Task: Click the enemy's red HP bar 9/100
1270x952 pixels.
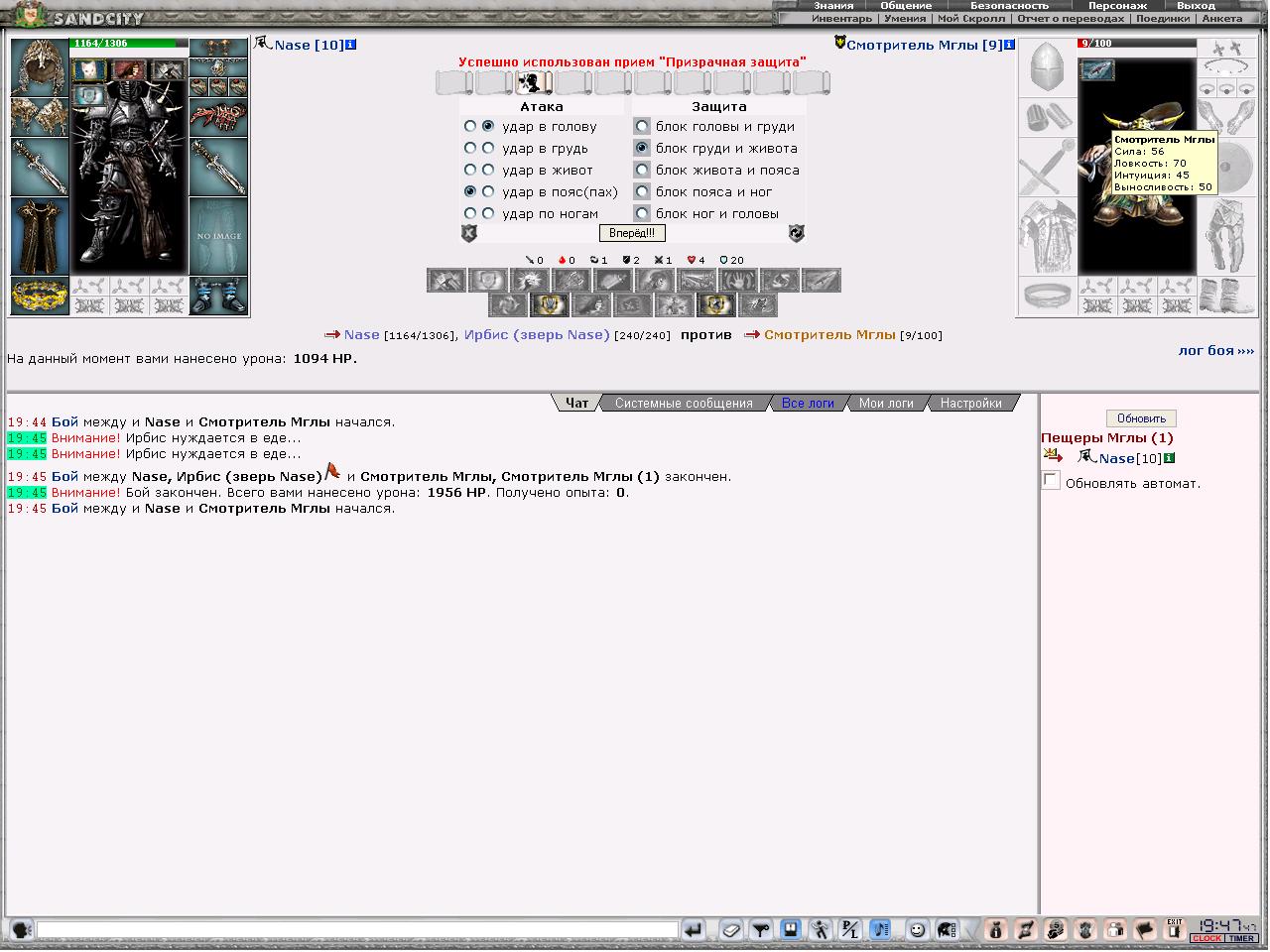Action: click(1137, 44)
